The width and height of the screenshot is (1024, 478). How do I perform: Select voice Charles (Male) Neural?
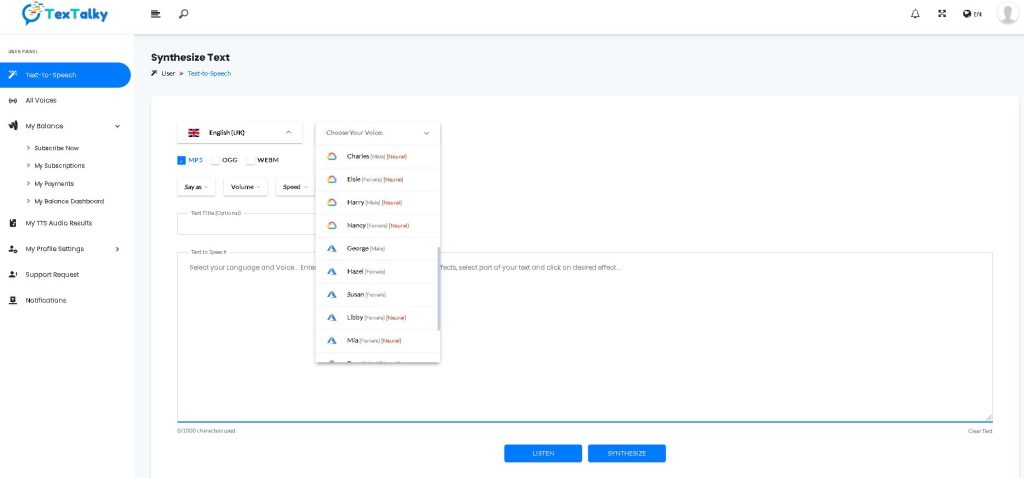point(377,157)
